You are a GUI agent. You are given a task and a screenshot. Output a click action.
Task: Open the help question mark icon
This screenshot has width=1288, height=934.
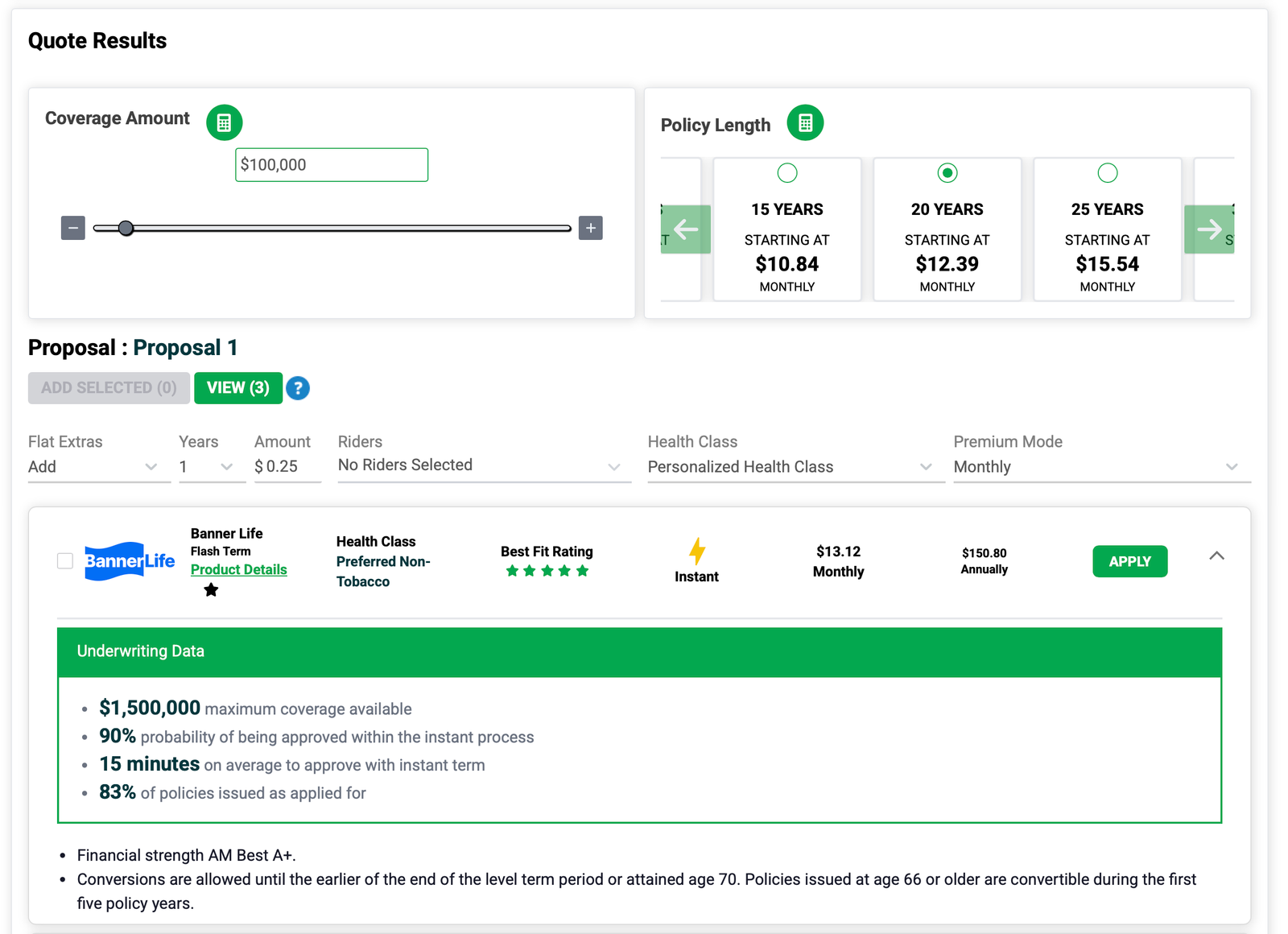click(x=298, y=388)
